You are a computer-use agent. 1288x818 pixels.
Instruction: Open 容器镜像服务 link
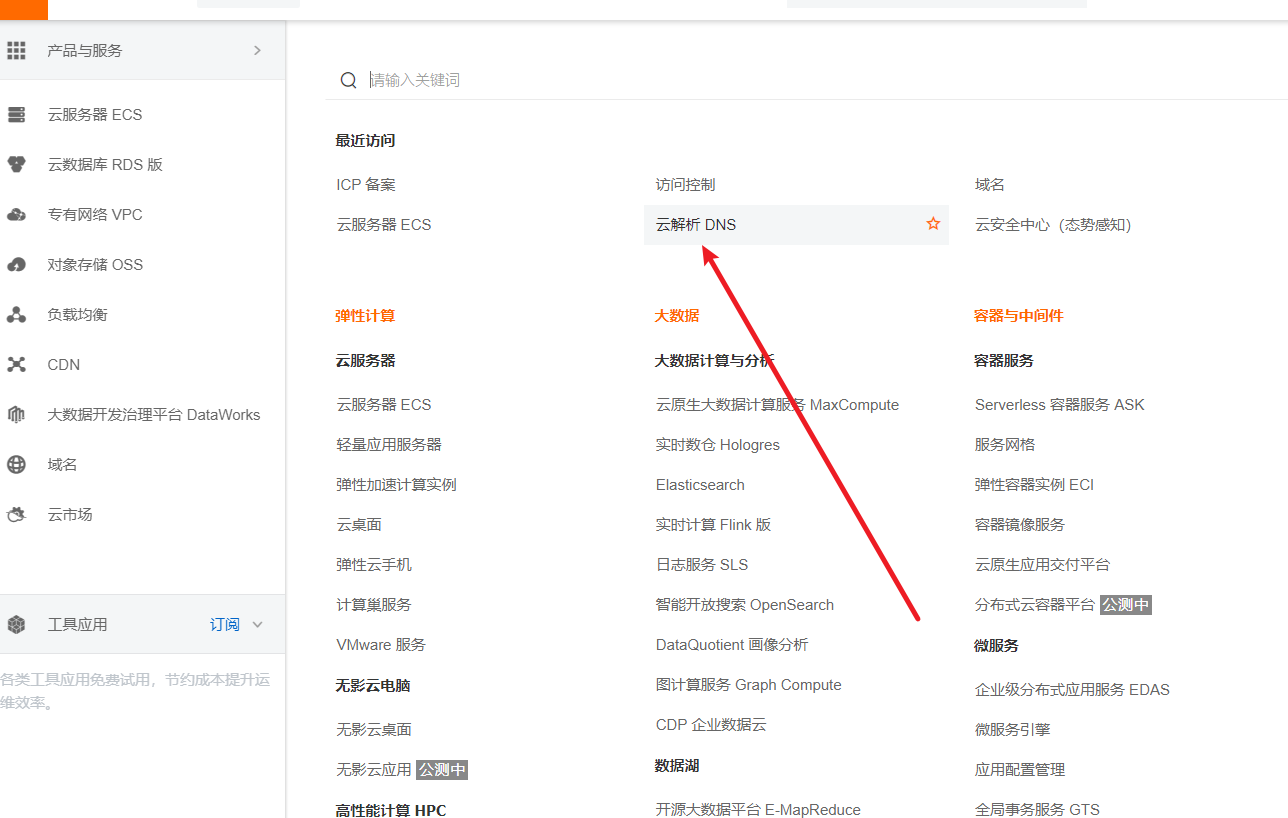click(x=1020, y=525)
